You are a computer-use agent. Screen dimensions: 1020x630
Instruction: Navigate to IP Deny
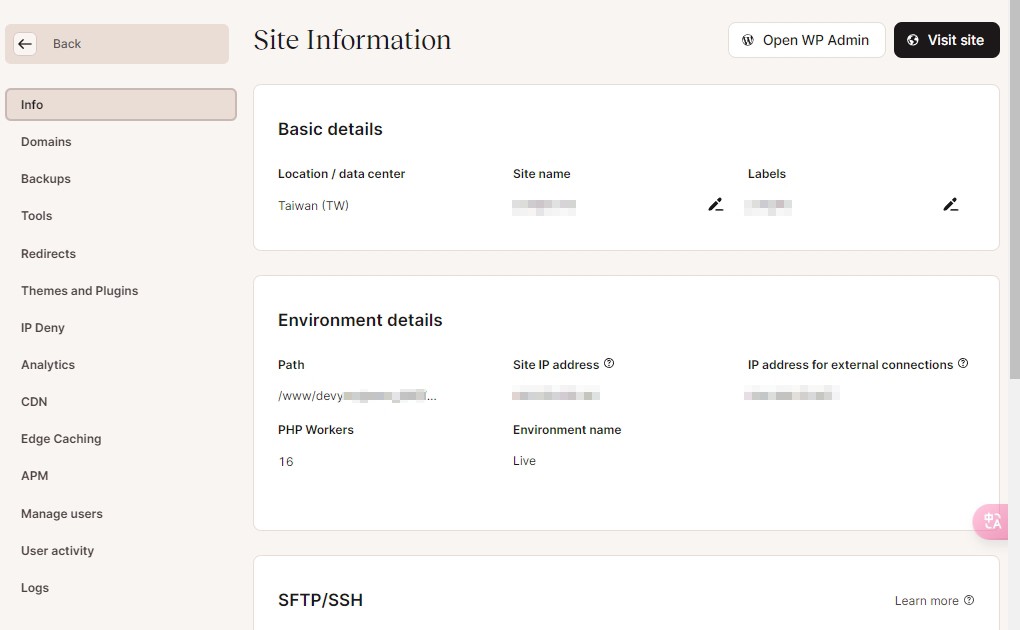42,328
